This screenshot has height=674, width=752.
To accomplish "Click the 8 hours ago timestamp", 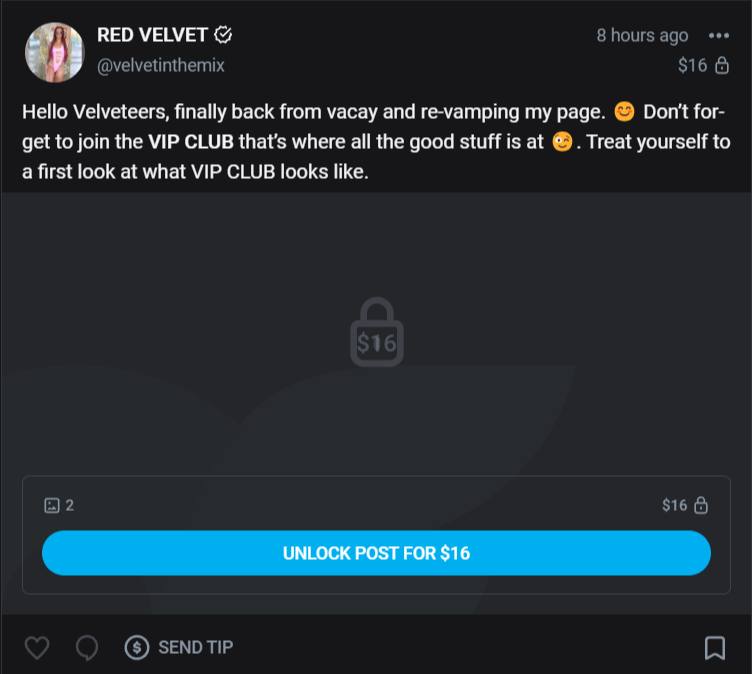I will click(x=642, y=35).
